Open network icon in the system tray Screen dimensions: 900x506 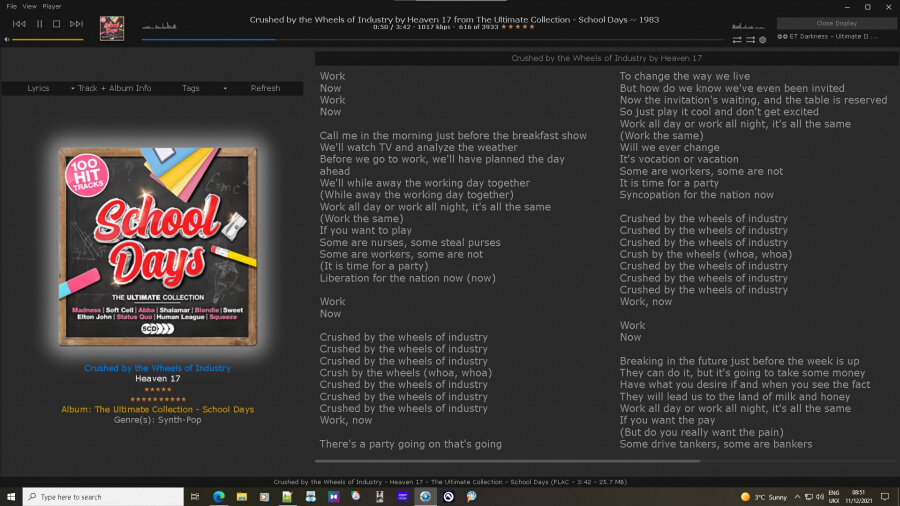click(x=809, y=497)
